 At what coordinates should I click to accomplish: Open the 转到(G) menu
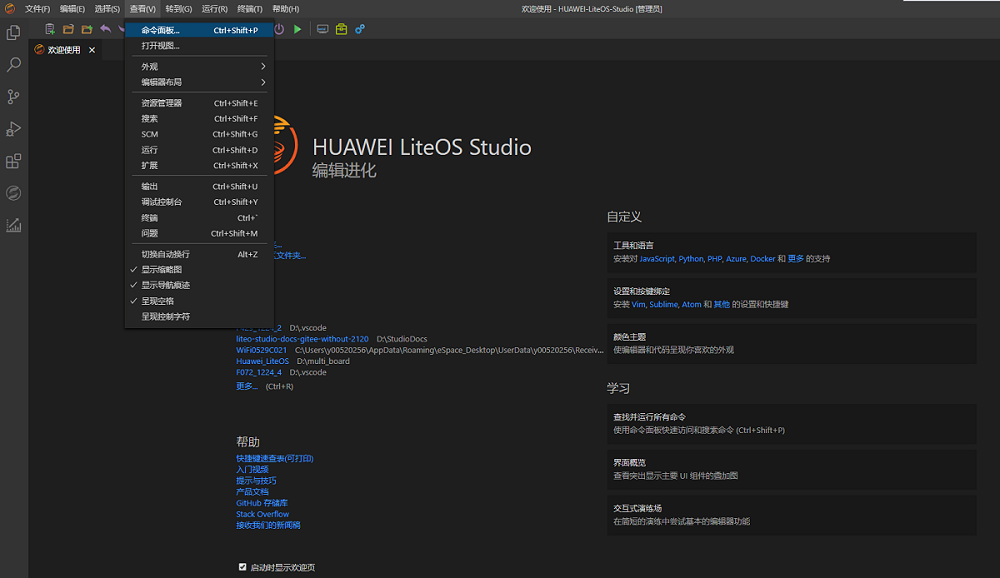tap(179, 9)
